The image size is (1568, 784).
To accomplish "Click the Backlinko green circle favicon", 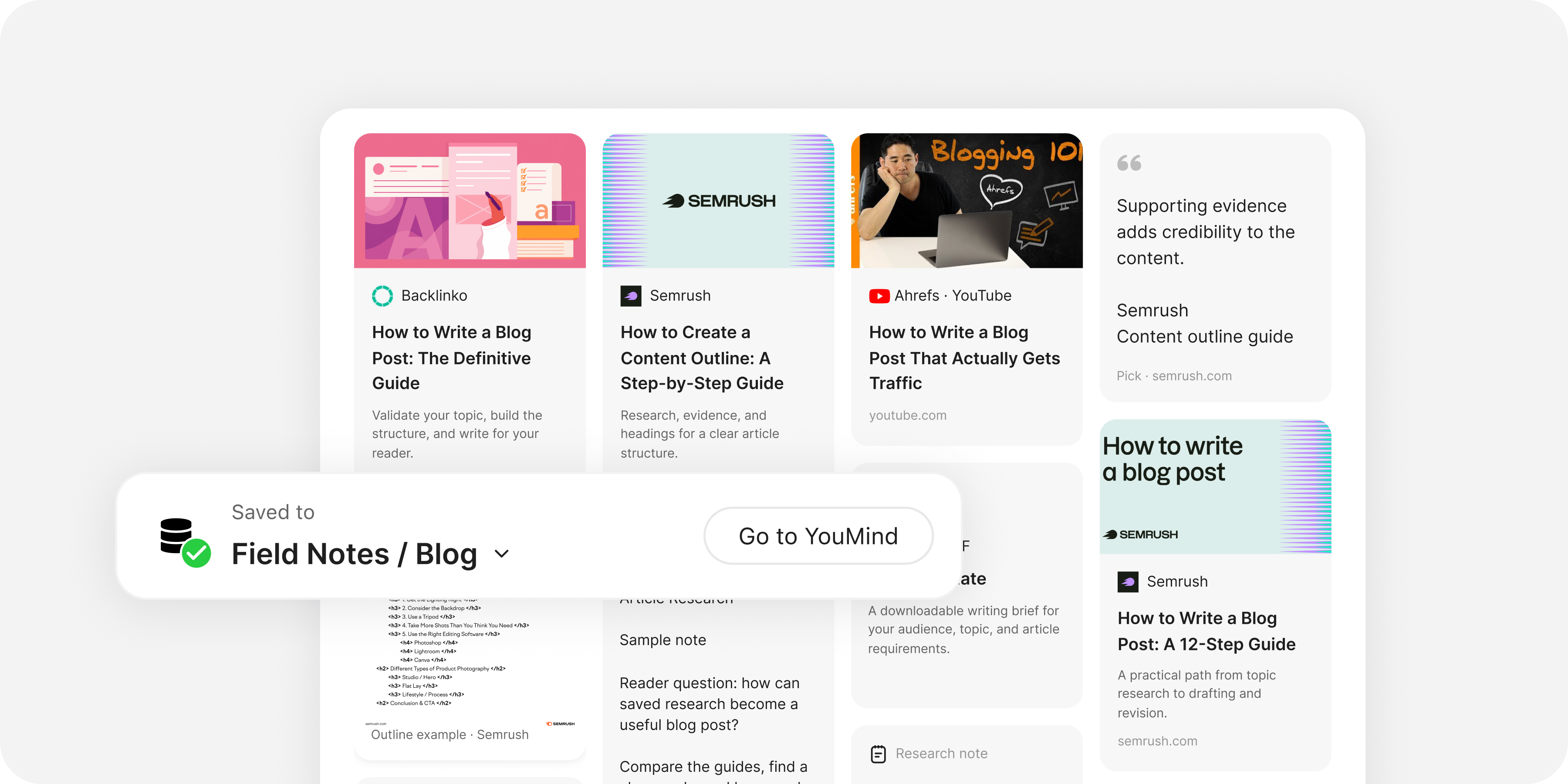I will 382,296.
